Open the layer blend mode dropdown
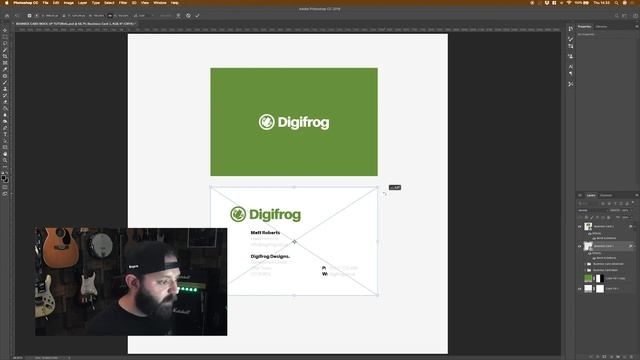 (x=593, y=211)
